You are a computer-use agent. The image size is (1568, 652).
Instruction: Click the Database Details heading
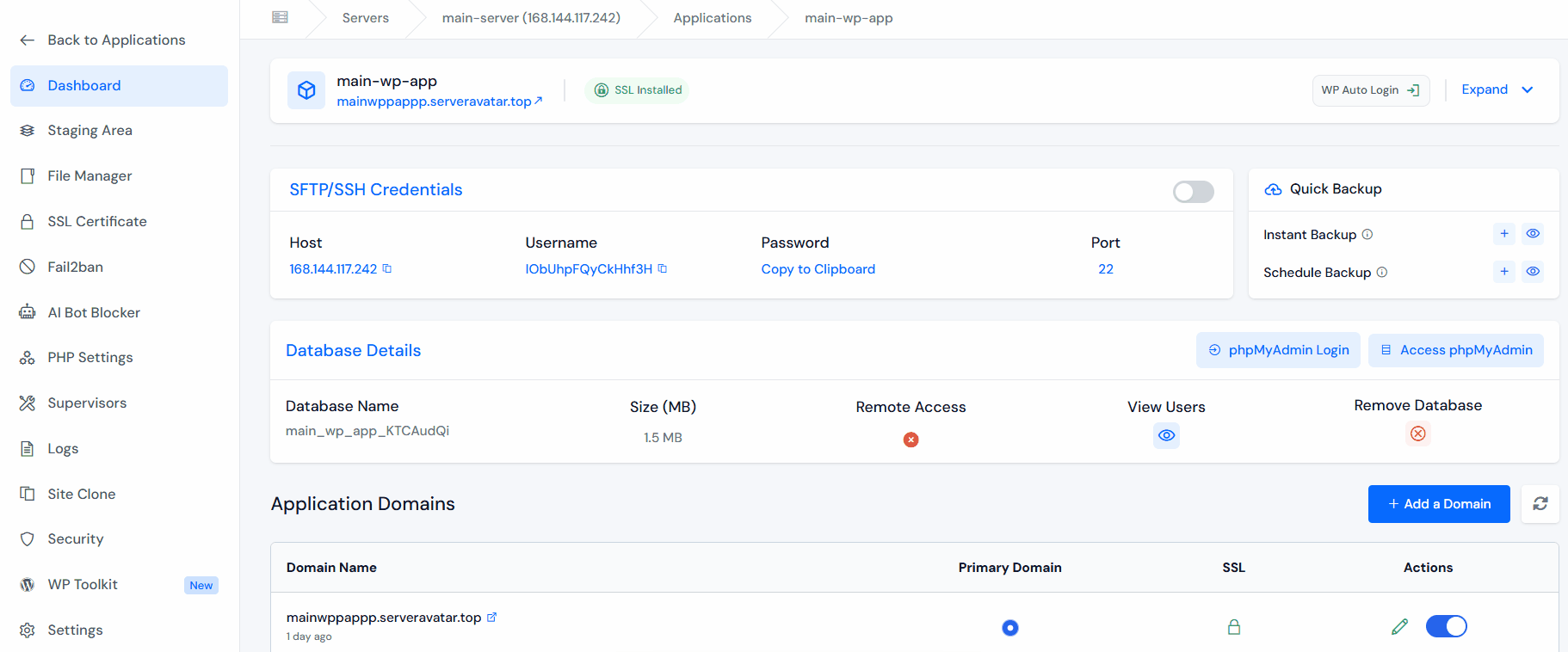click(354, 351)
